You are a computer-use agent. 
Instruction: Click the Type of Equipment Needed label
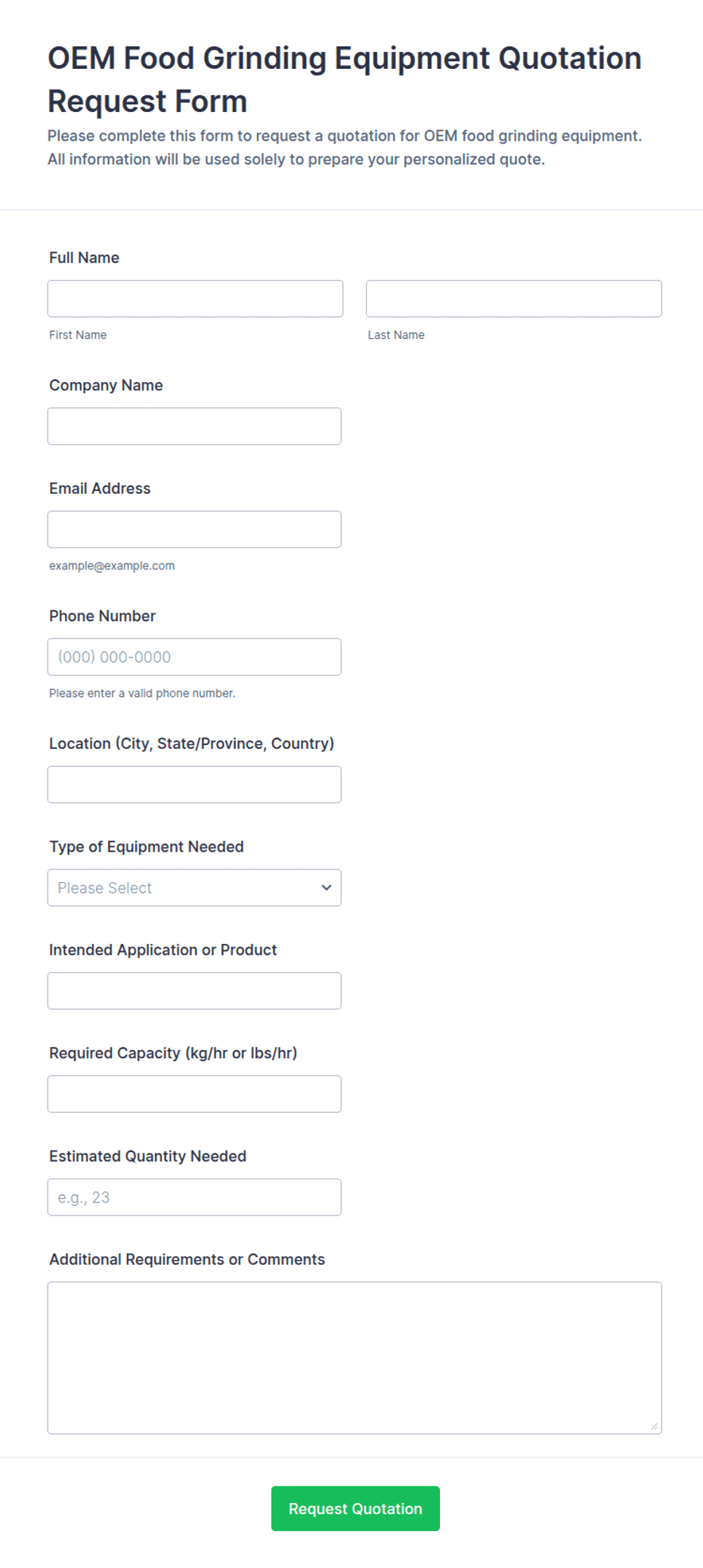147,846
